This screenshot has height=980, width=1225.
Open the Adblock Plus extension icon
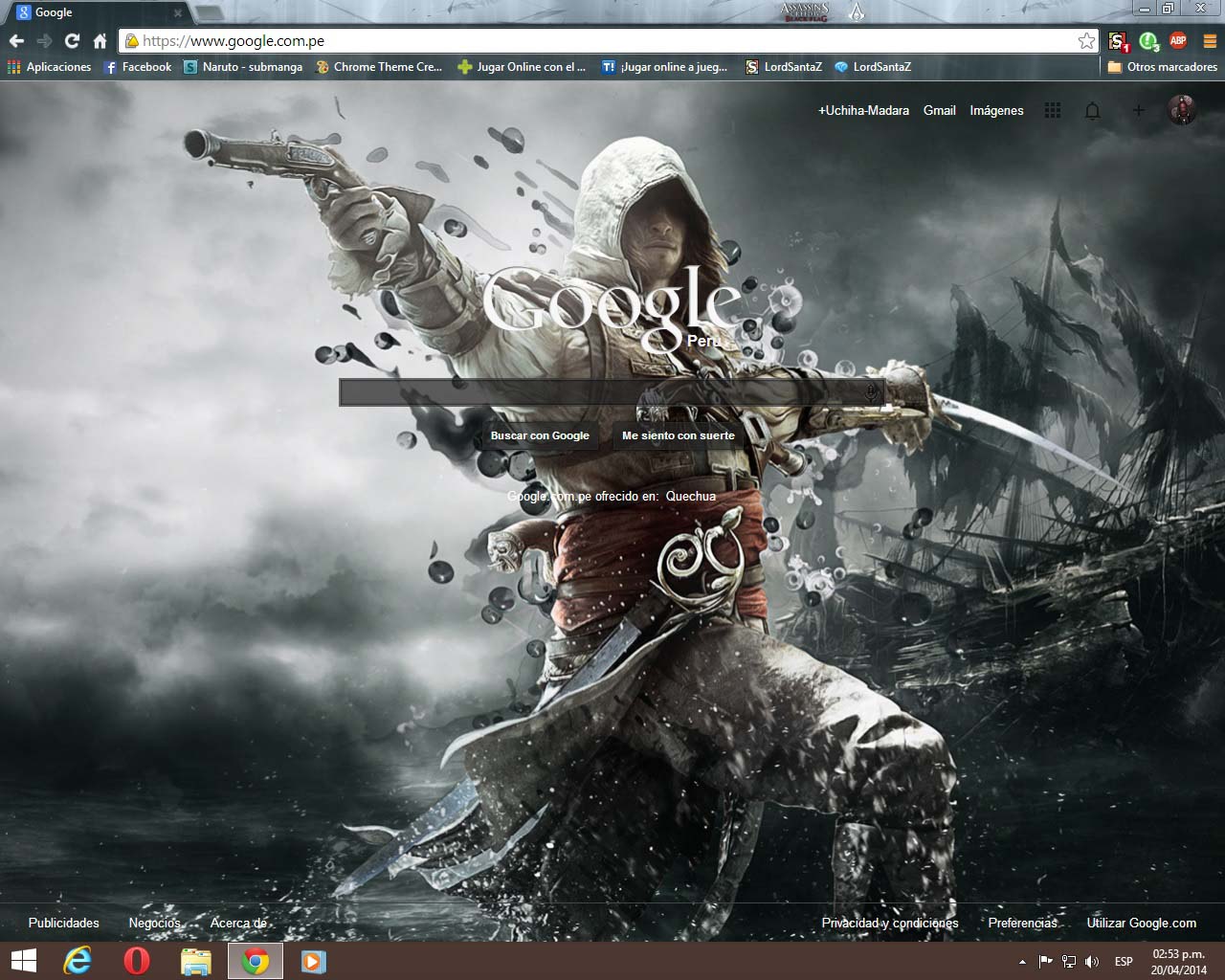(x=1178, y=42)
